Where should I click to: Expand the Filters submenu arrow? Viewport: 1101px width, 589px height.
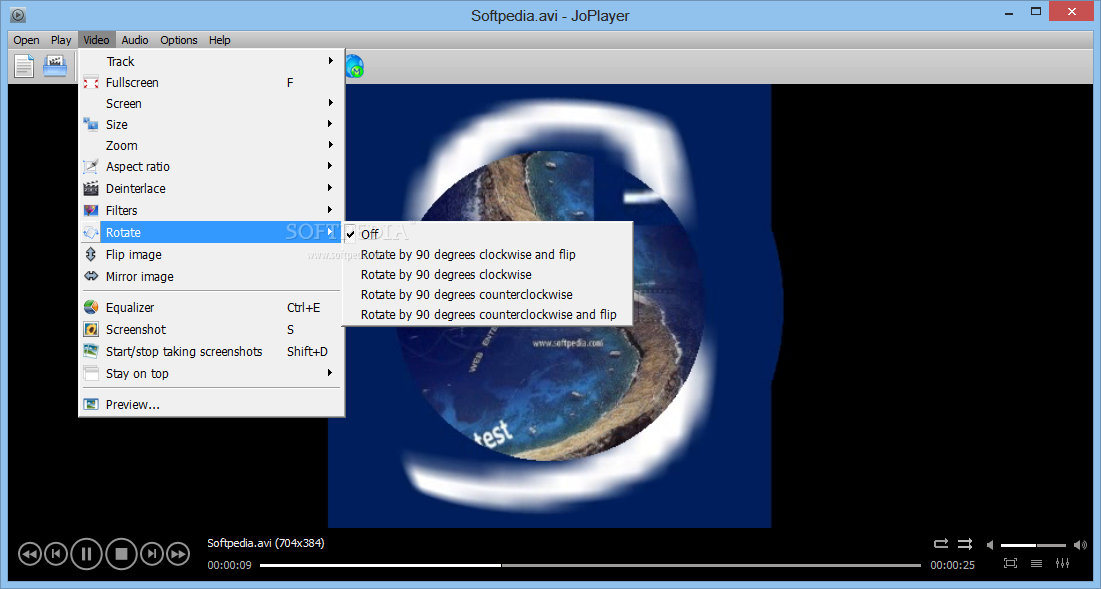[x=330, y=210]
